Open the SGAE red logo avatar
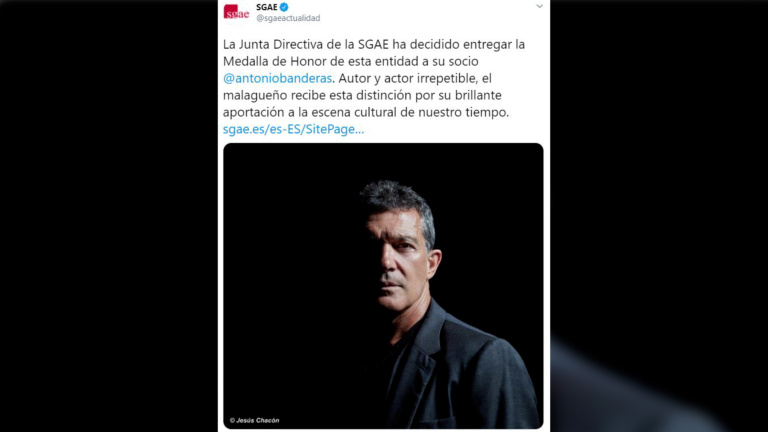The width and height of the screenshot is (768, 432). [x=236, y=11]
